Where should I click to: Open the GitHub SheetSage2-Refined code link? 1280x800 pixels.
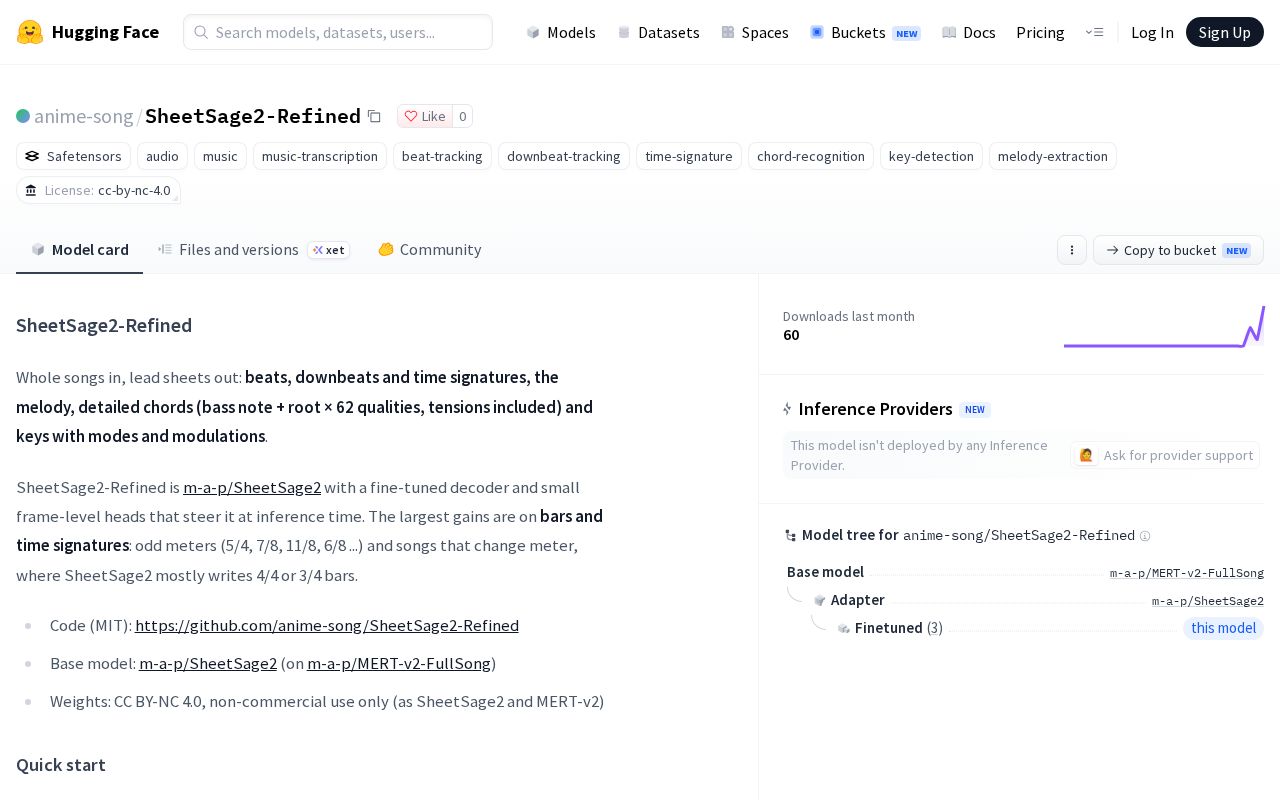point(327,625)
